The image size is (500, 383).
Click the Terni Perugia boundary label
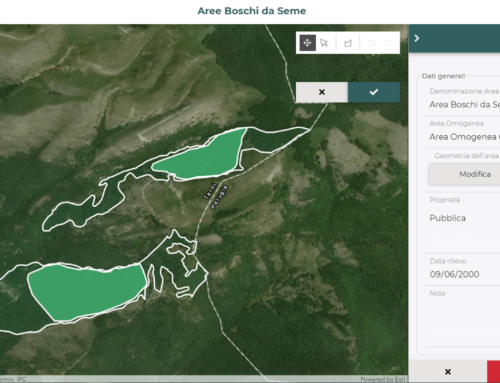[216, 197]
